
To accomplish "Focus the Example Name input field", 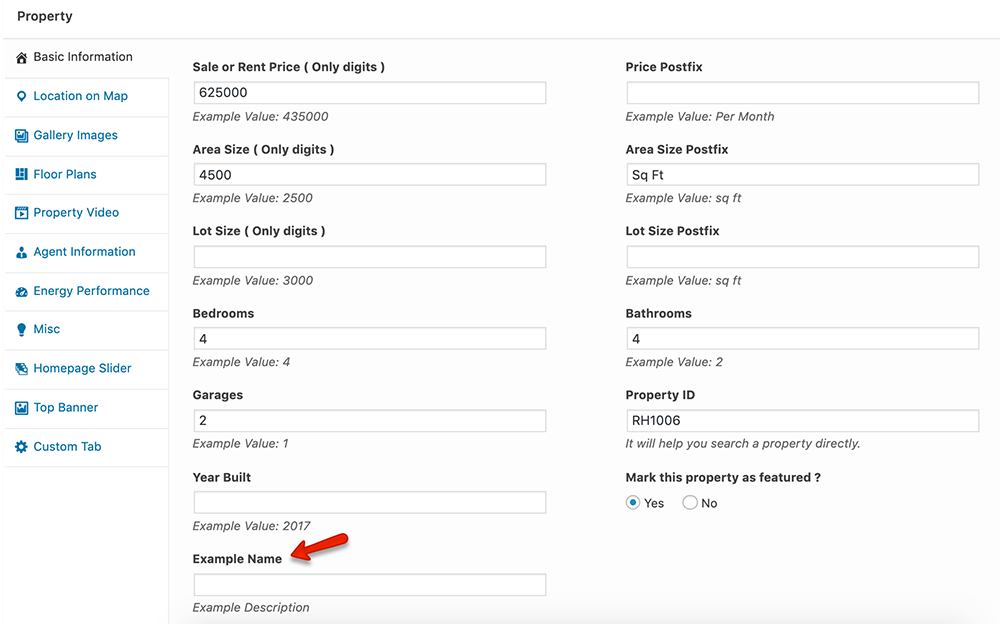I will pyautogui.click(x=369, y=584).
